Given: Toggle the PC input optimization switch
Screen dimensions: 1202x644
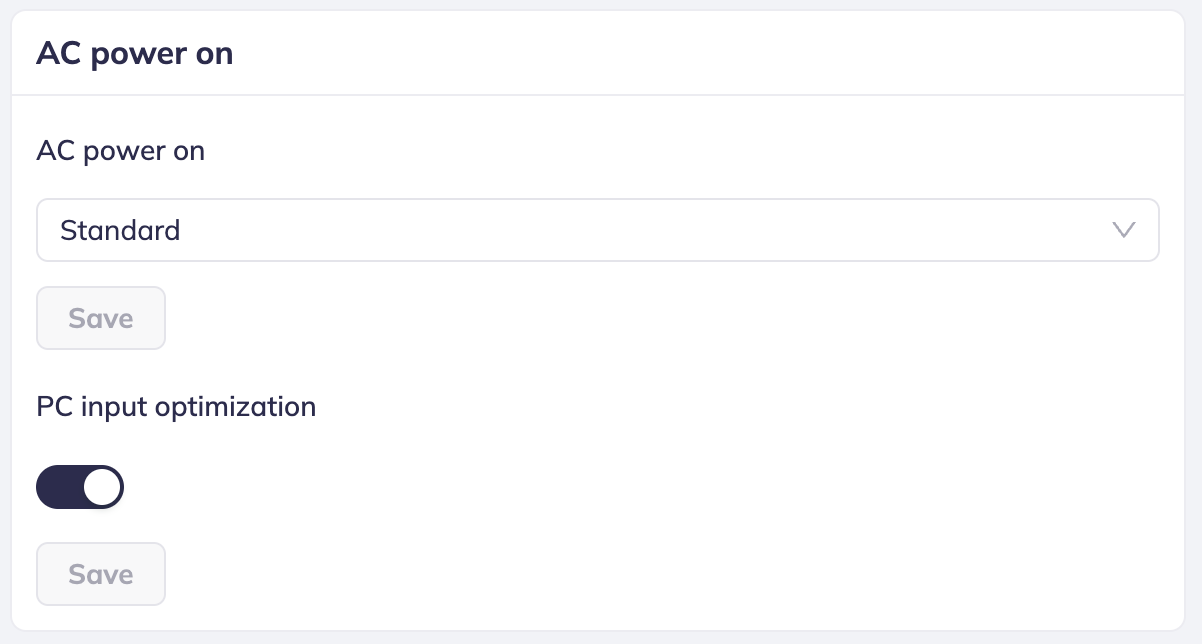Looking at the screenshot, I should point(80,487).
